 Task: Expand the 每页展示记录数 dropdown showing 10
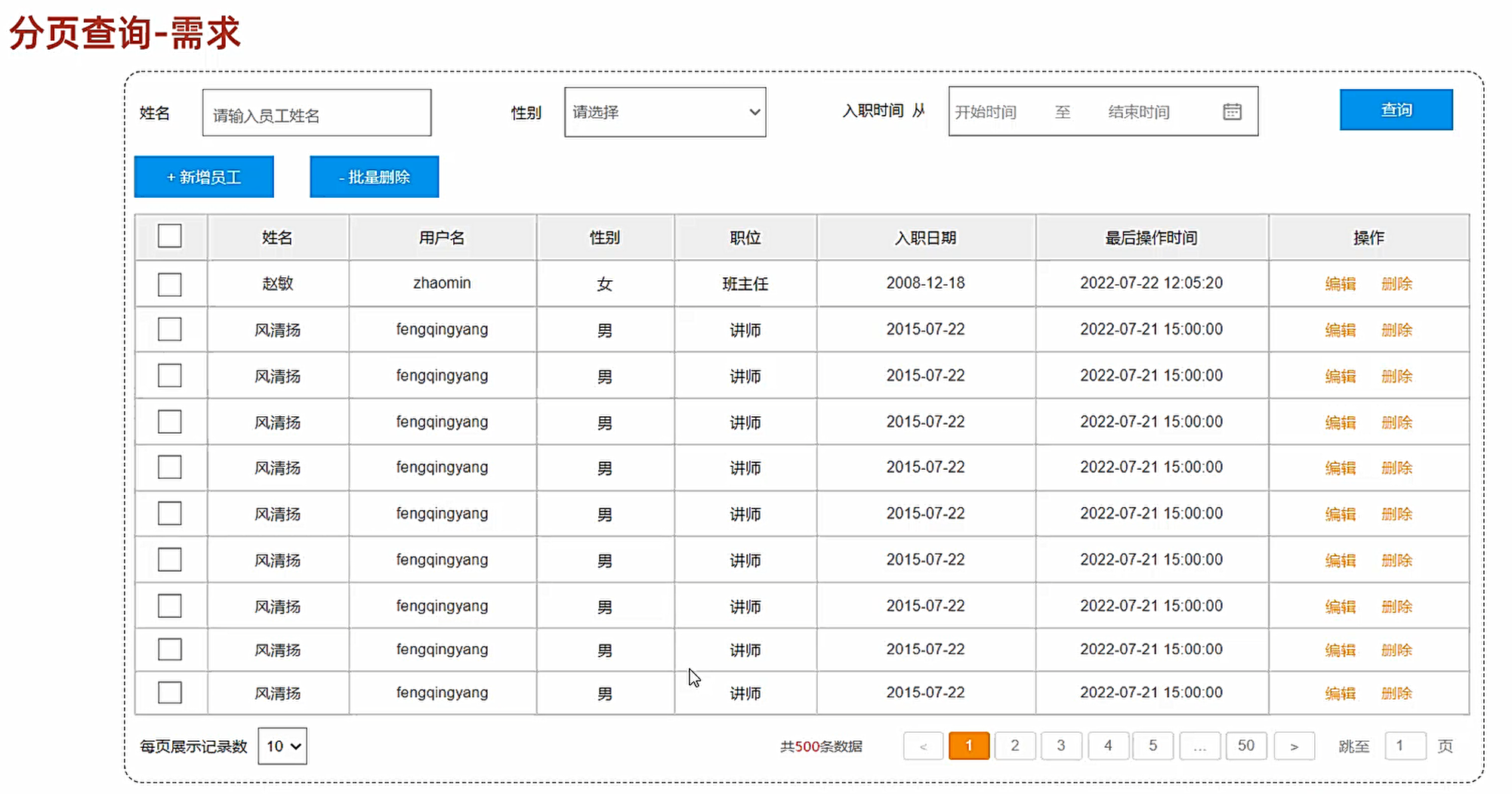282,746
